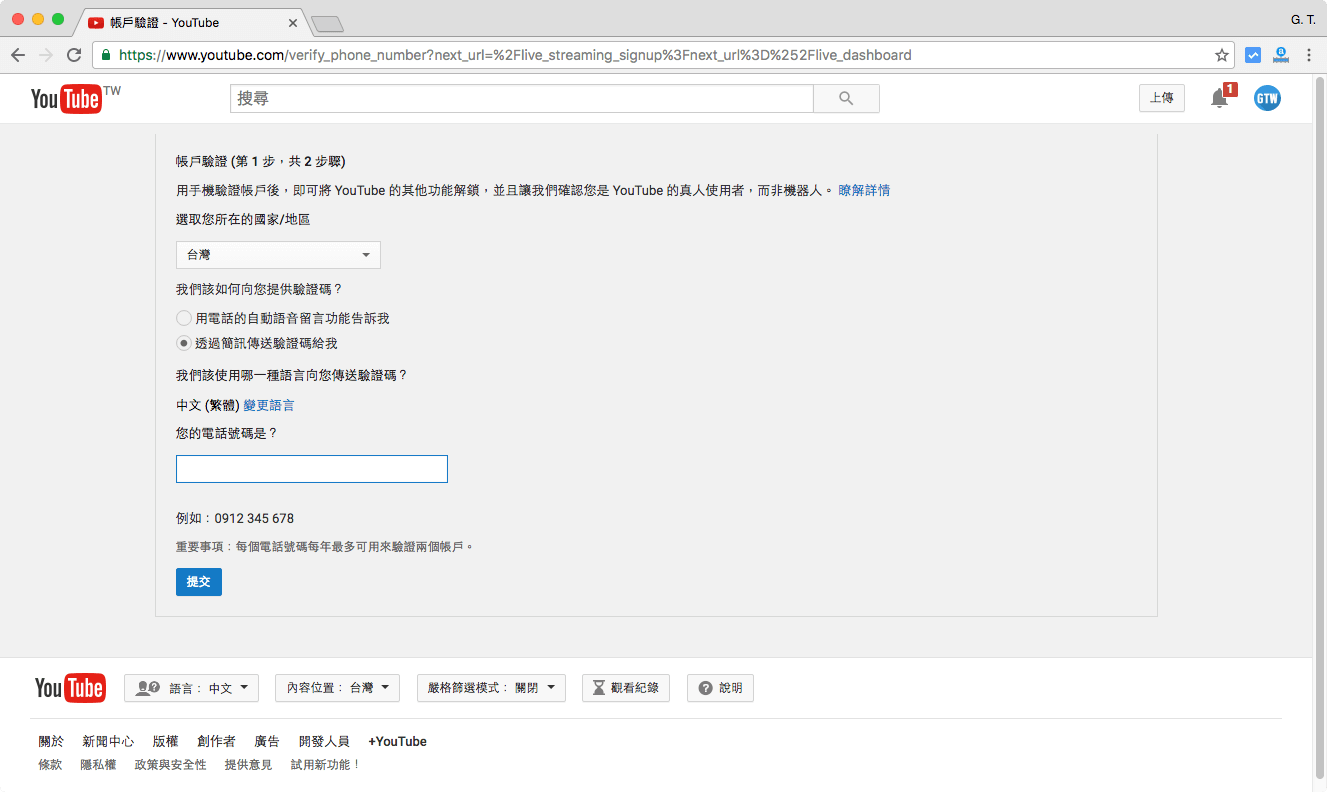Viewport: 1327px width, 792px height.
Task: Click inside the phone number input field
Action: click(x=311, y=468)
